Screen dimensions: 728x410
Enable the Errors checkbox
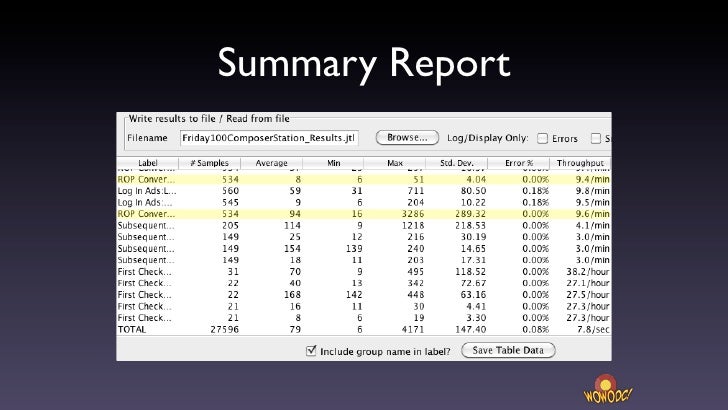click(542, 138)
